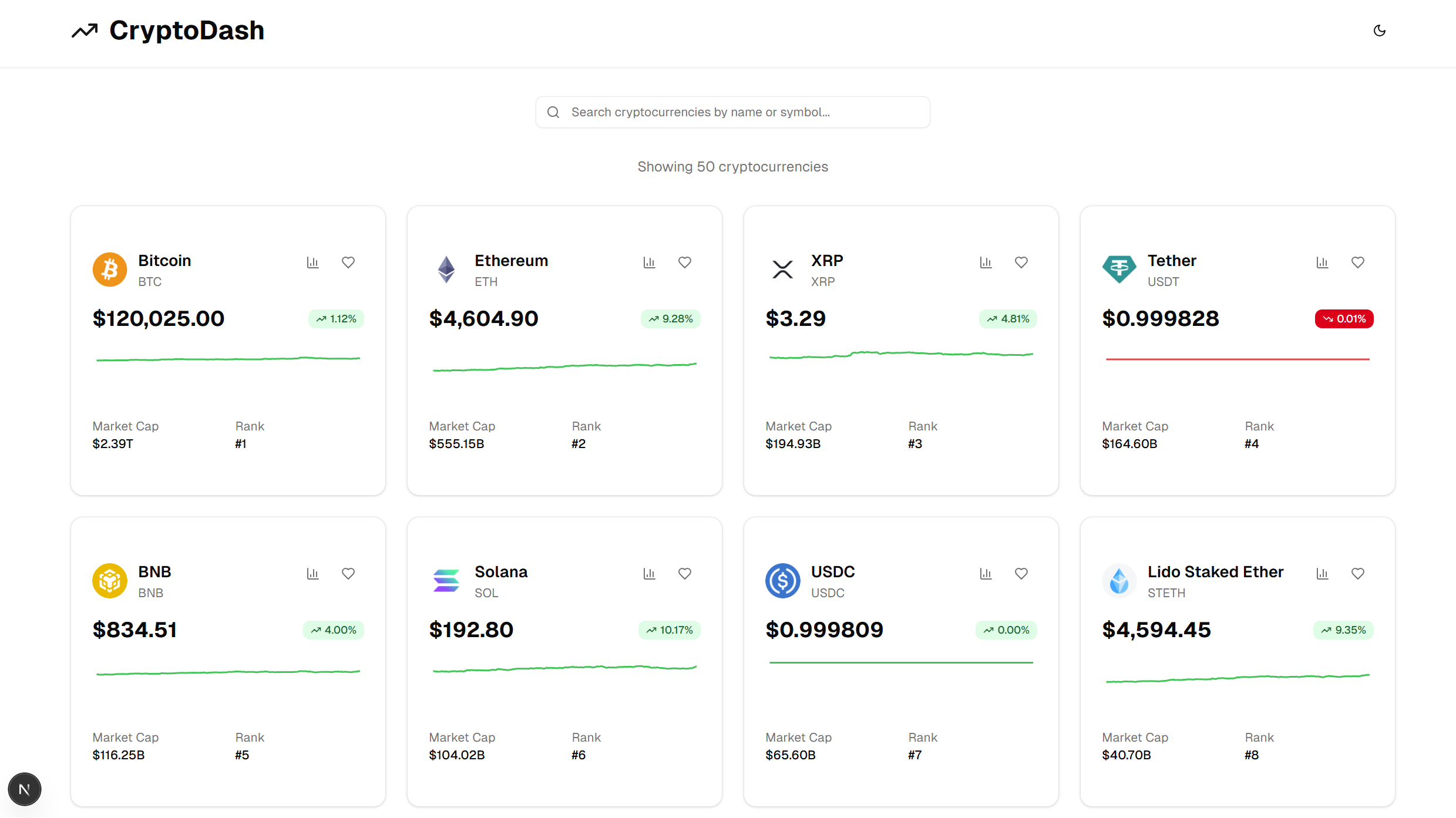
Task: Click the Lido Staked Ether name
Action: (x=1216, y=572)
